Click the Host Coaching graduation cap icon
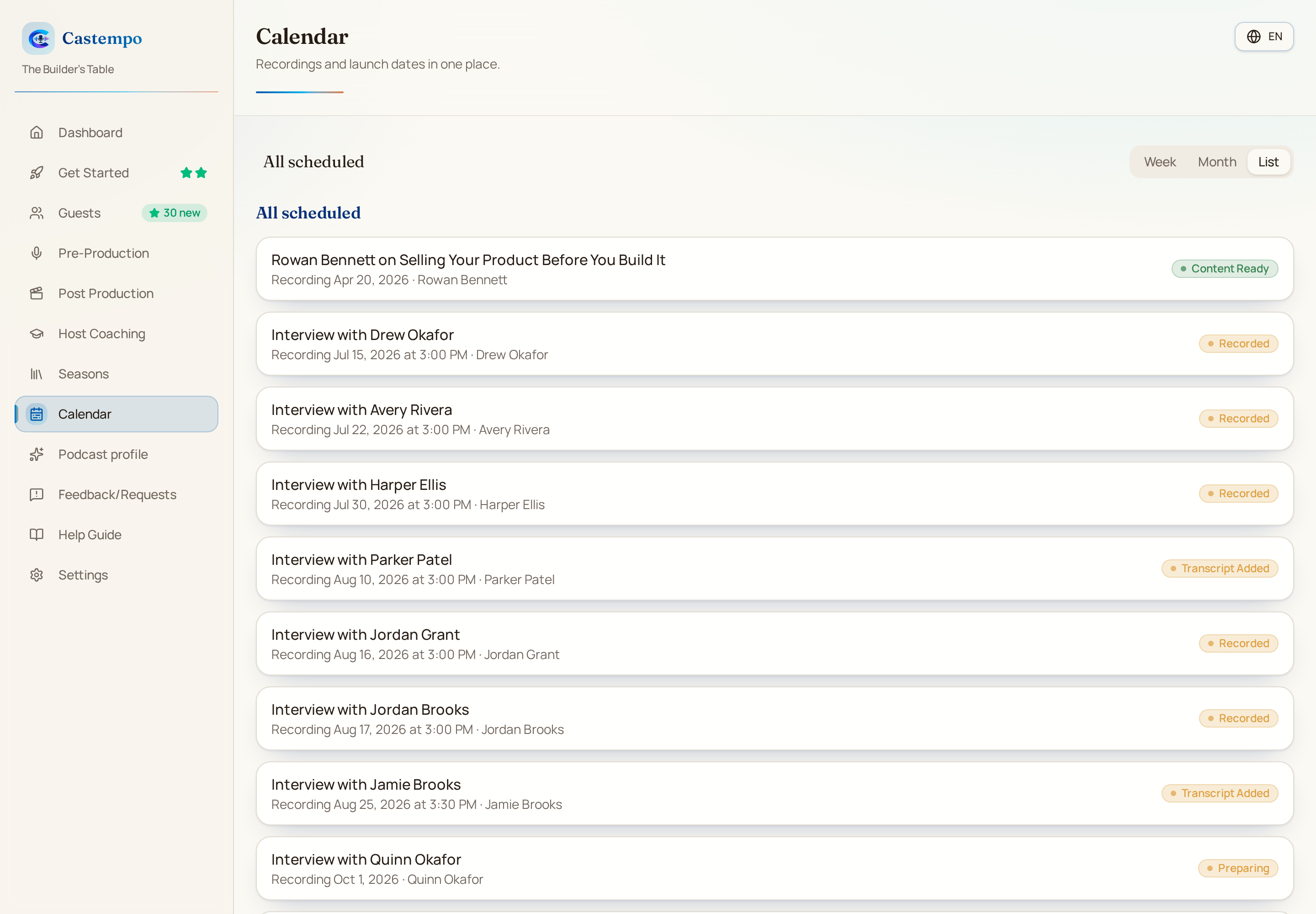This screenshot has height=914, width=1316. coord(37,333)
